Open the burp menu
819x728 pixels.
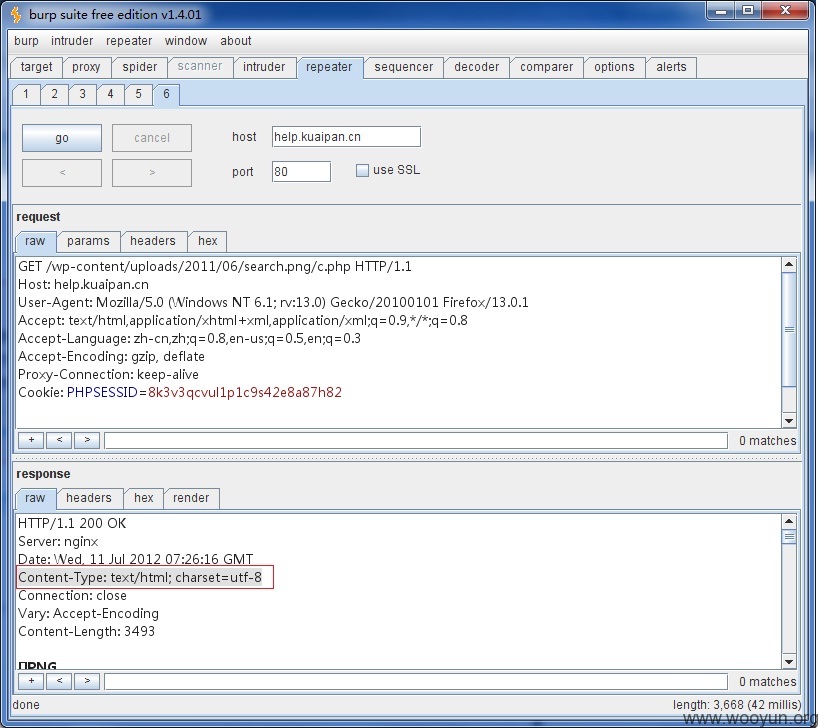tap(26, 41)
